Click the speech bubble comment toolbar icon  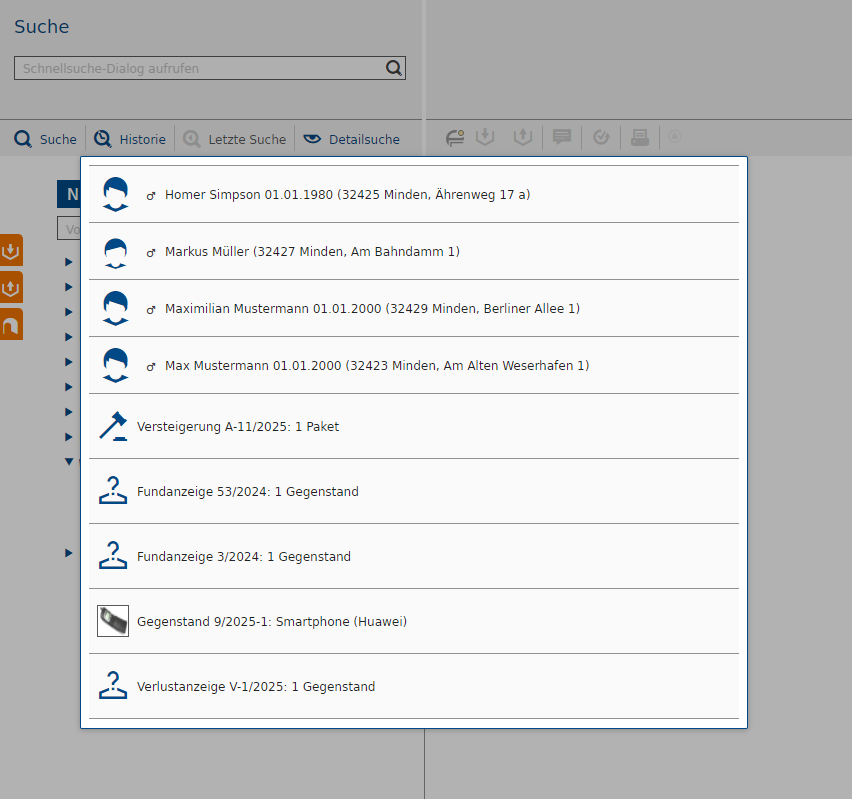562,138
